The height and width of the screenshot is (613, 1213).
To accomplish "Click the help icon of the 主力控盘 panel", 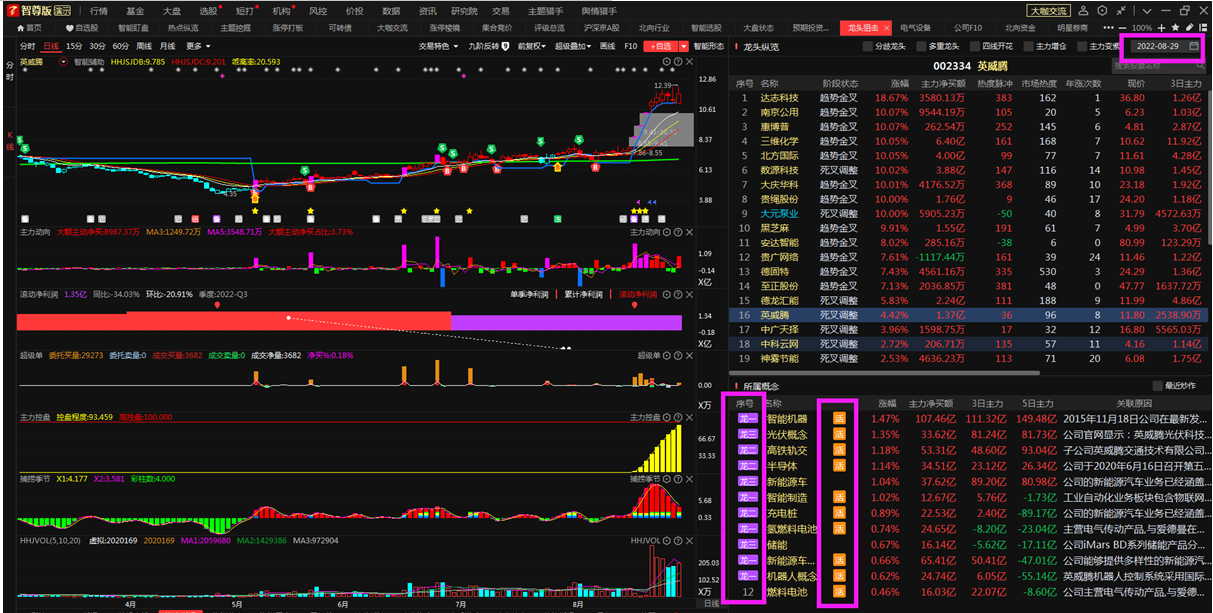I will click(678, 417).
